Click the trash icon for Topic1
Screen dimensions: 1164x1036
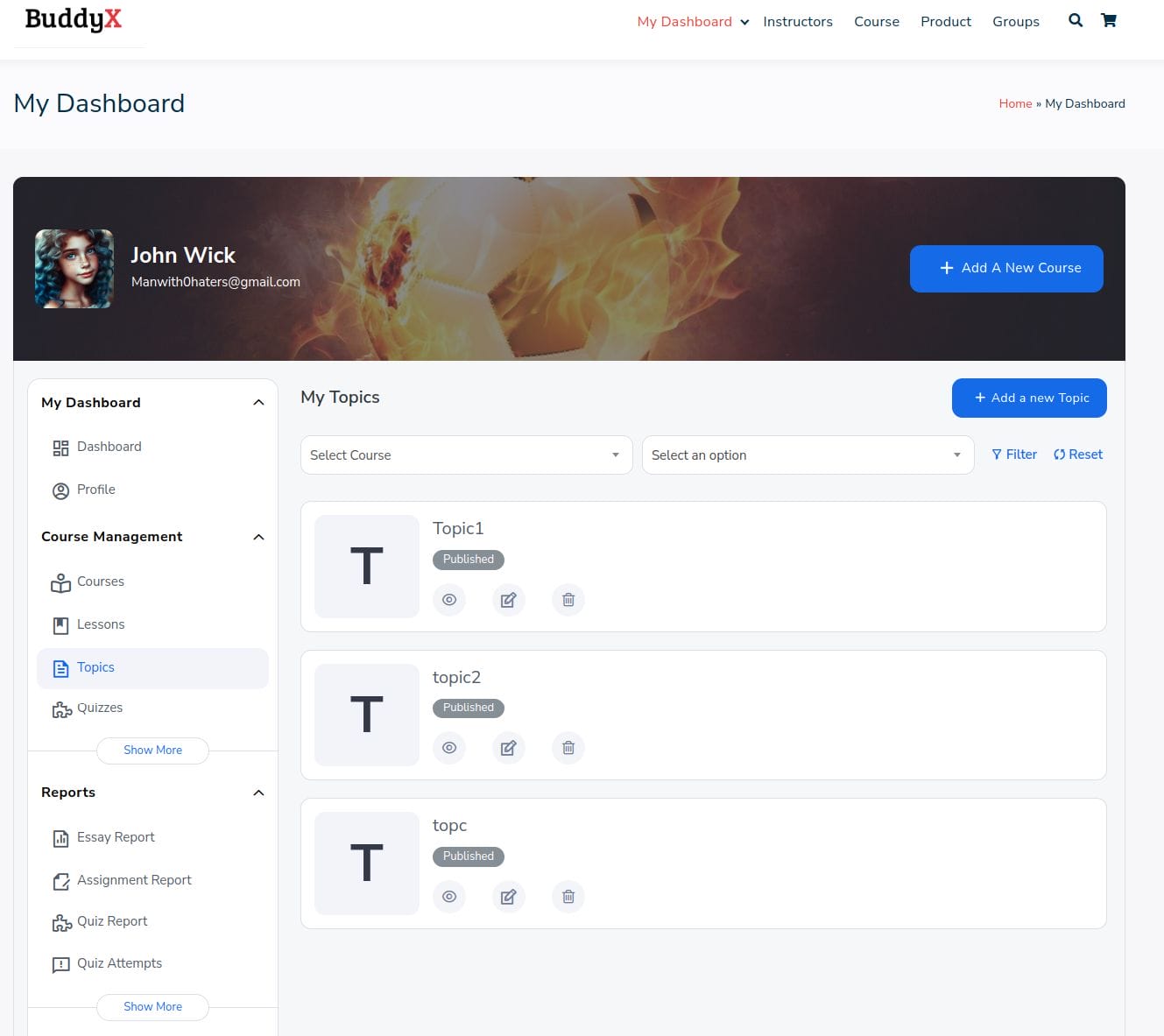click(x=568, y=600)
